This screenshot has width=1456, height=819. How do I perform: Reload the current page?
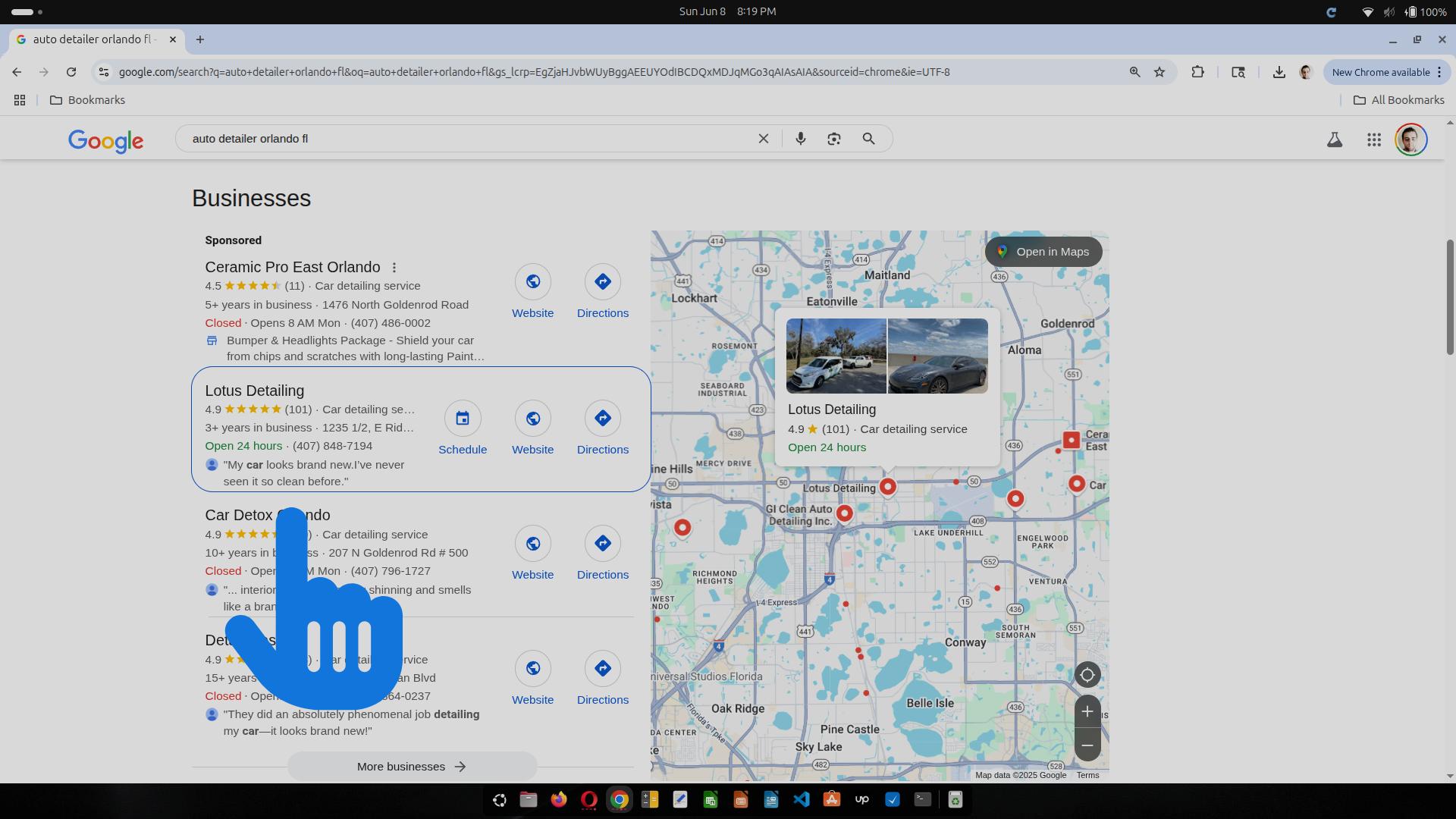pyautogui.click(x=71, y=72)
